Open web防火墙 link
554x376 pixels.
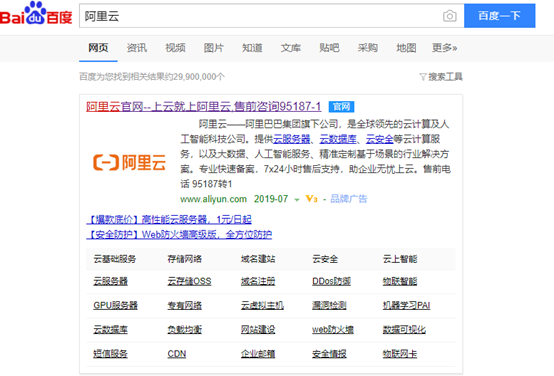coord(333,330)
